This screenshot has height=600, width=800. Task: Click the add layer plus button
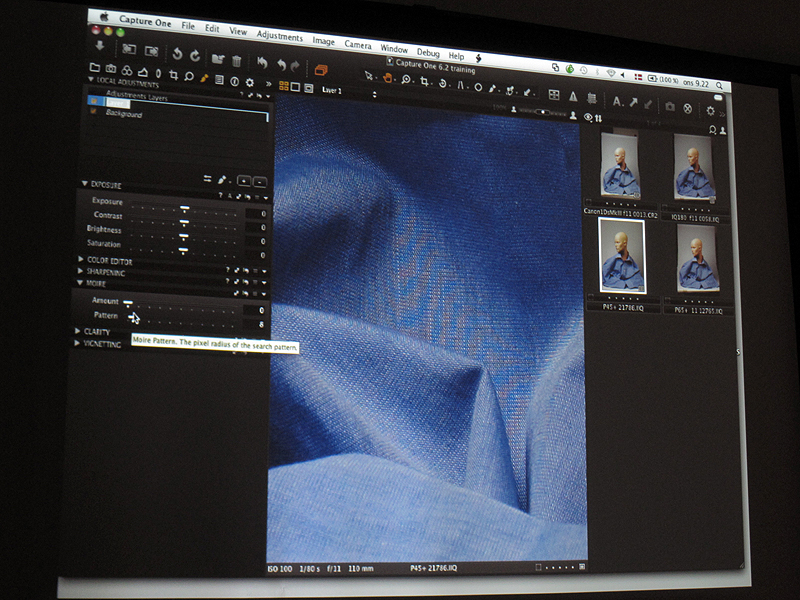[244, 181]
